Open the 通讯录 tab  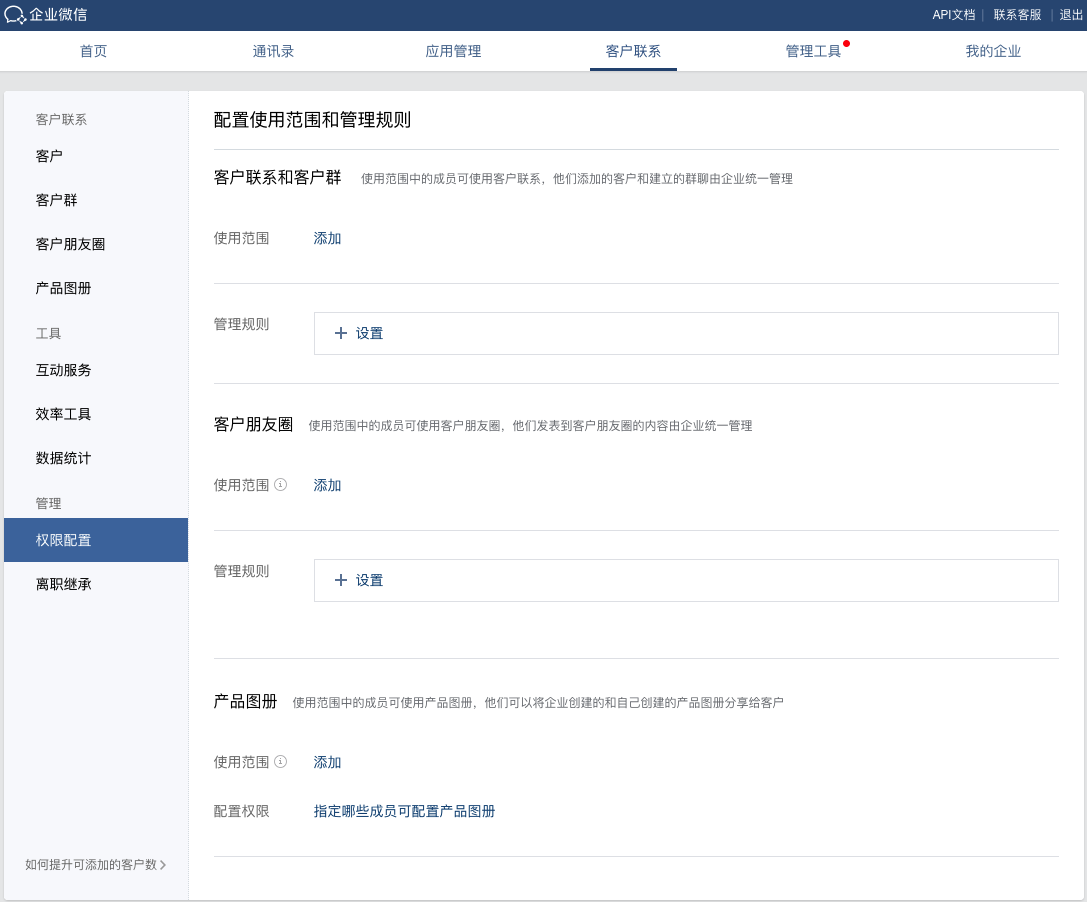pyautogui.click(x=273, y=52)
